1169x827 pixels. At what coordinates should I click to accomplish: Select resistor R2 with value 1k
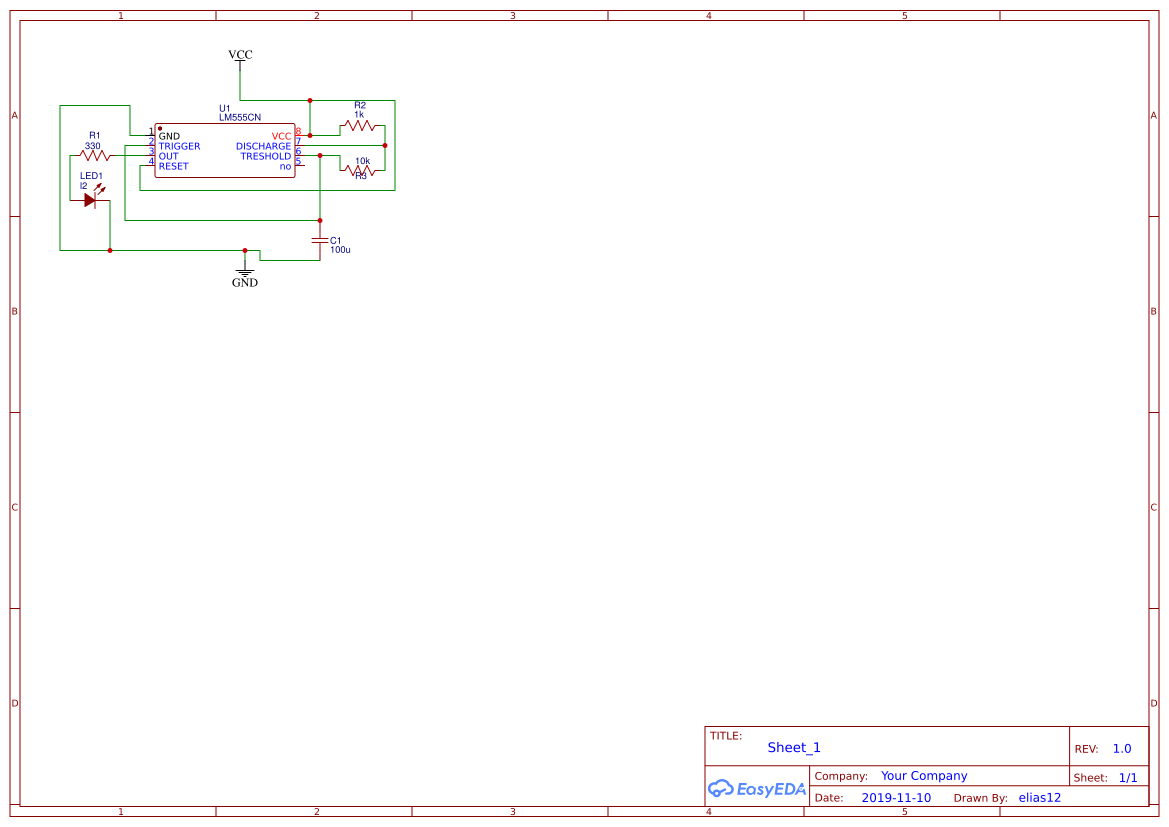[361, 126]
